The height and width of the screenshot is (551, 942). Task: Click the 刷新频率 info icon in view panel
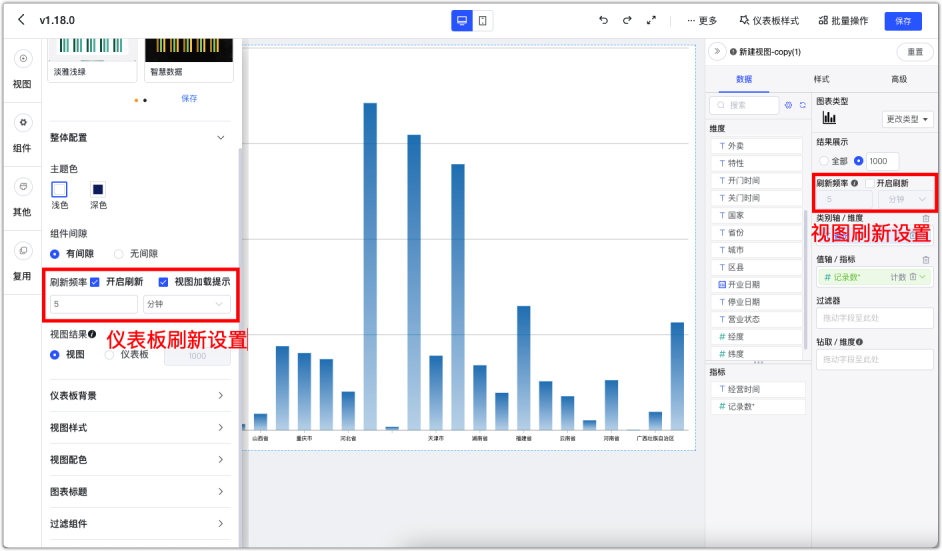(854, 183)
